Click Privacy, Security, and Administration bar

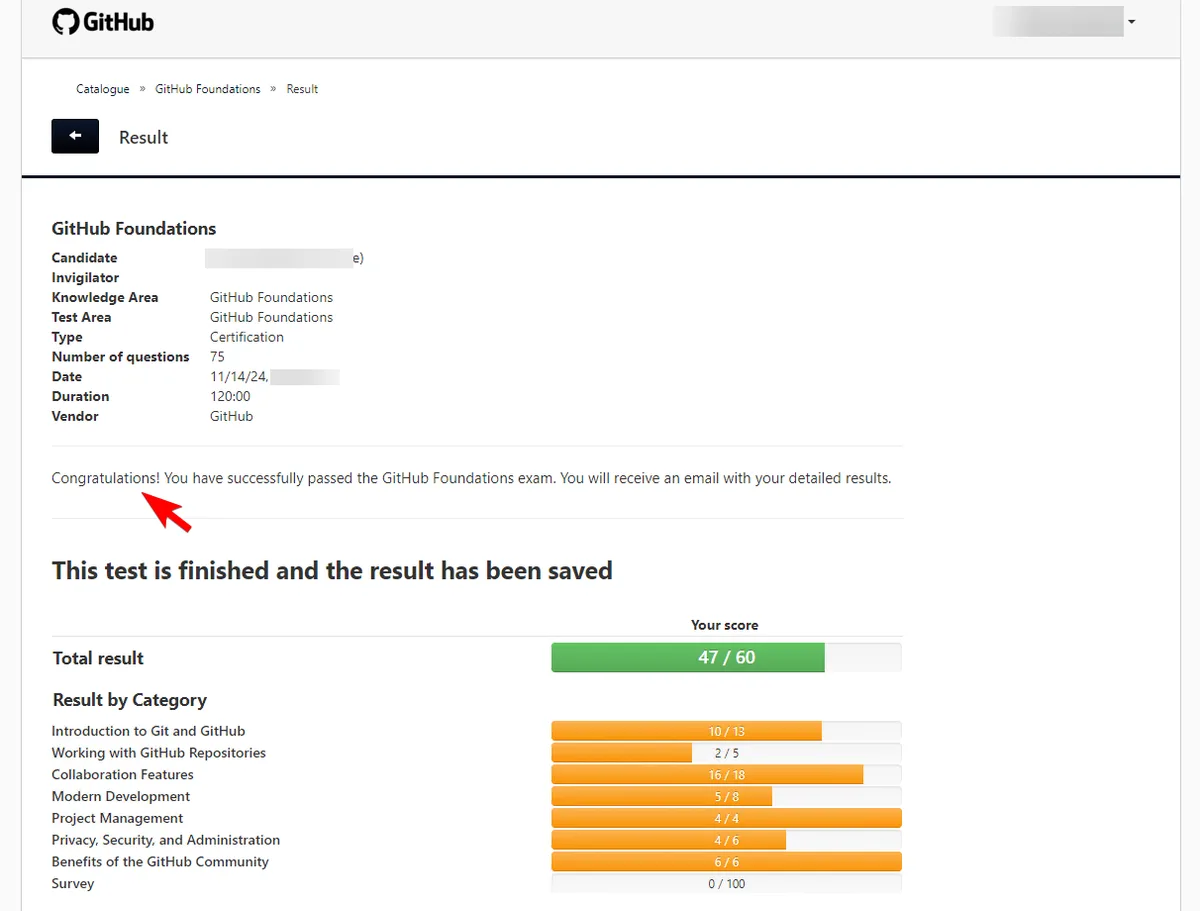726,841
